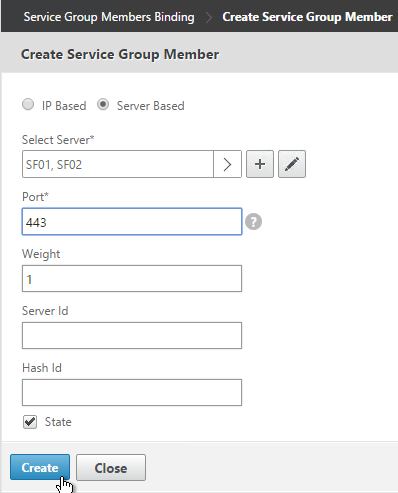Click the Create Service Group Member page heading
This screenshot has height=493, width=398.
[x=120, y=54]
